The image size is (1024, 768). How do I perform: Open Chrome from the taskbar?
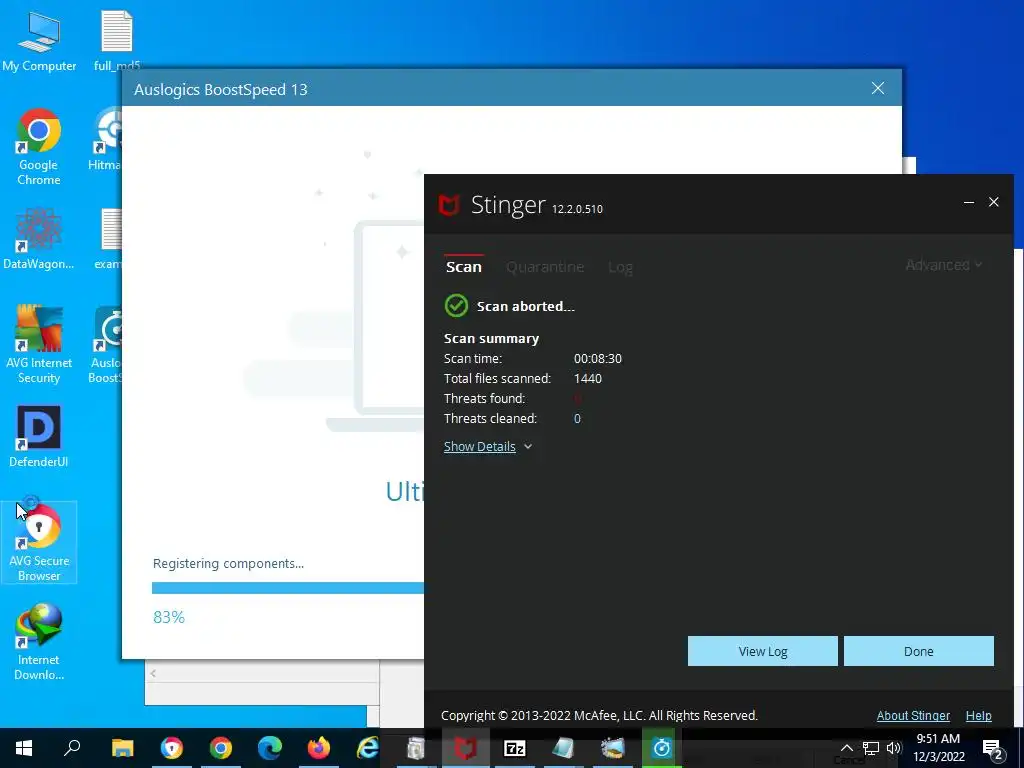(221, 748)
